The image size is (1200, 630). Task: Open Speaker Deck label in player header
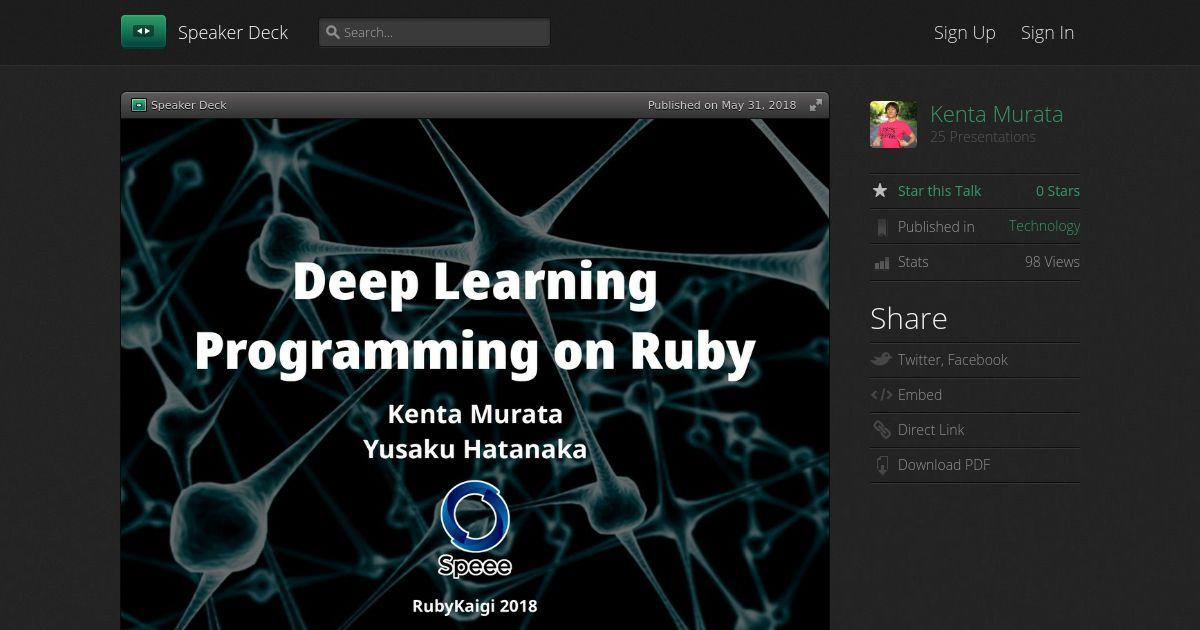click(189, 105)
